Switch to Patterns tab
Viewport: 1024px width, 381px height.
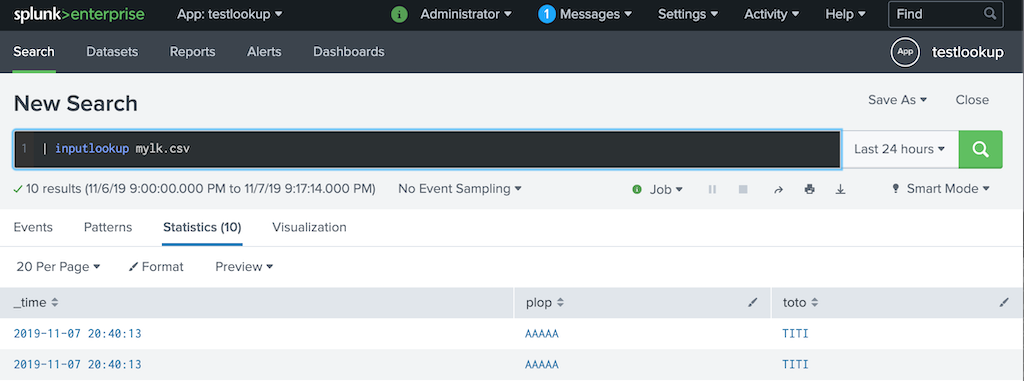click(x=108, y=227)
